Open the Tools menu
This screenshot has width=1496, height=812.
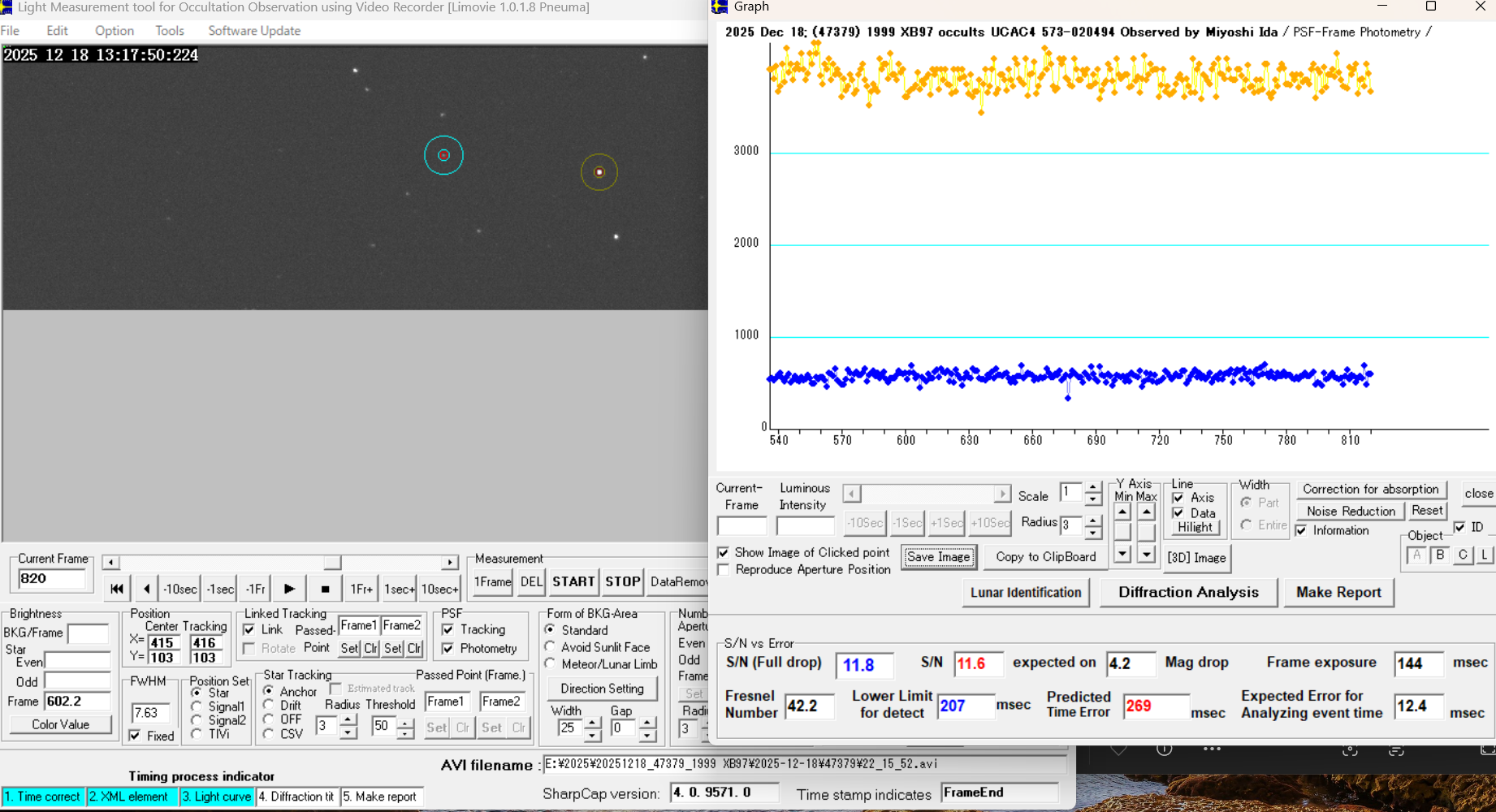170,31
